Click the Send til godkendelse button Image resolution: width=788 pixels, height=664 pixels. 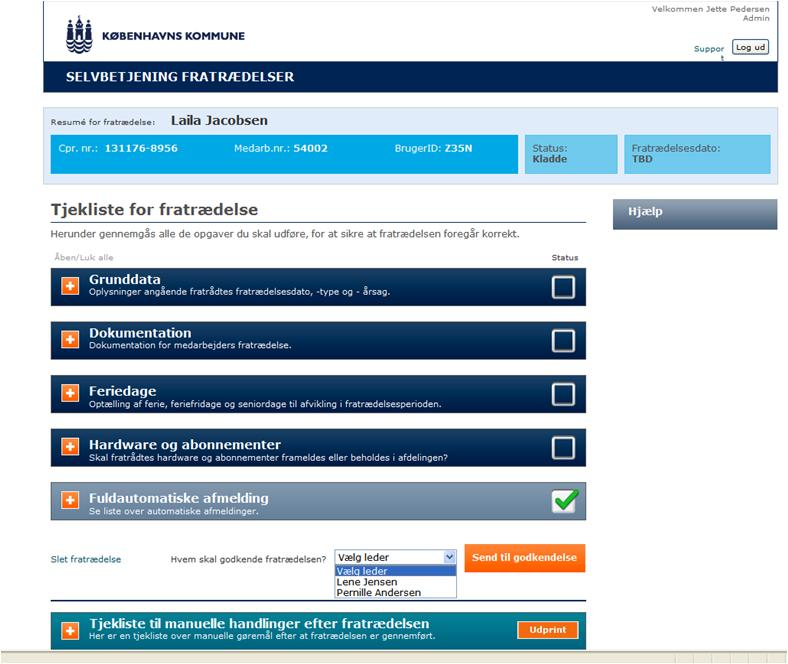525,558
